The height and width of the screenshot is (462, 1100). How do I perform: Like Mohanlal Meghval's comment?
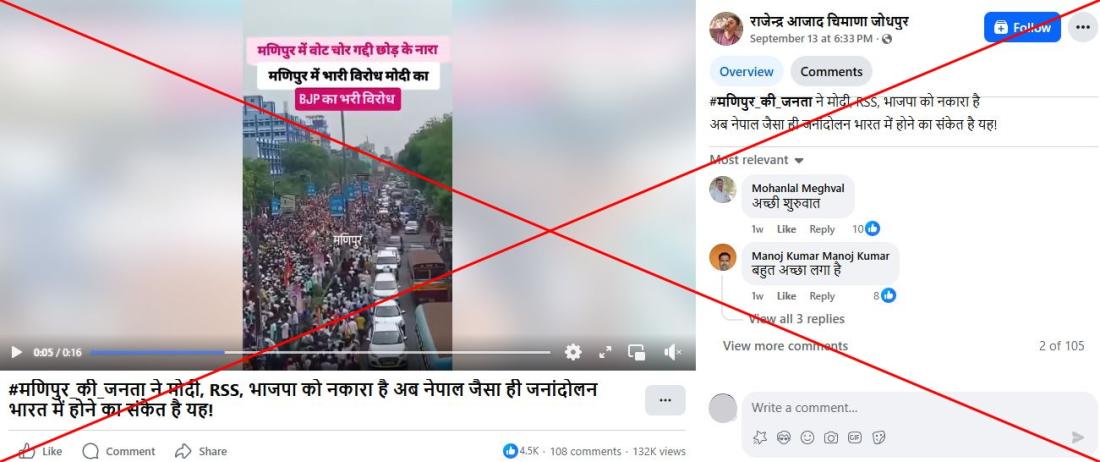point(786,229)
